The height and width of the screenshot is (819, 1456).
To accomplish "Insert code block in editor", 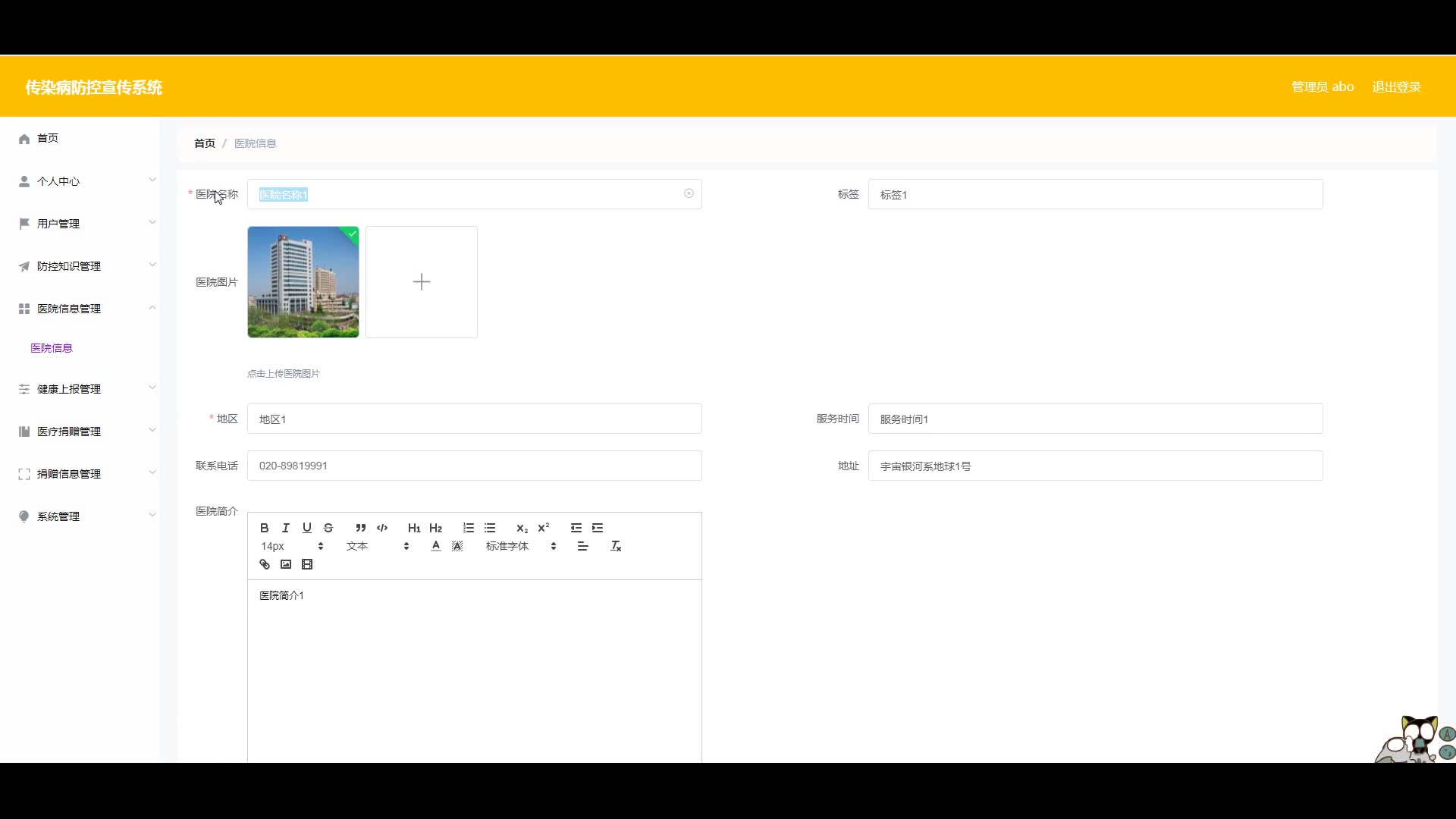I will click(x=382, y=528).
